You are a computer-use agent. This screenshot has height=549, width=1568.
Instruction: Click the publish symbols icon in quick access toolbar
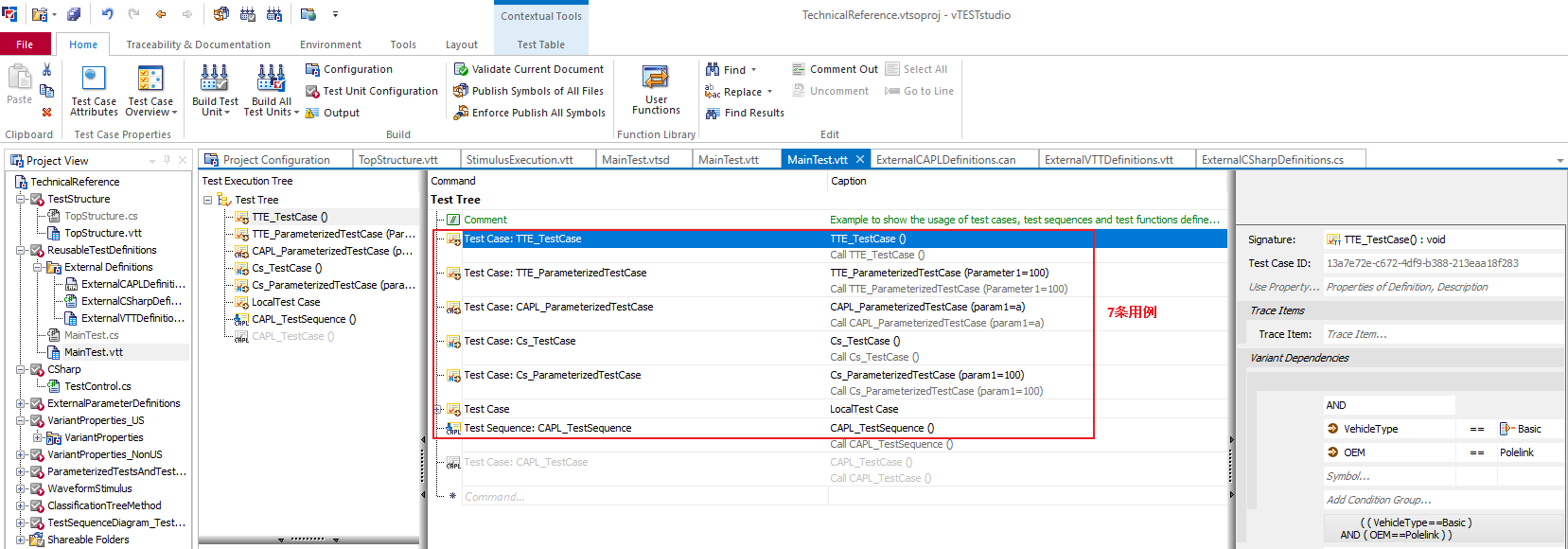coord(220,14)
